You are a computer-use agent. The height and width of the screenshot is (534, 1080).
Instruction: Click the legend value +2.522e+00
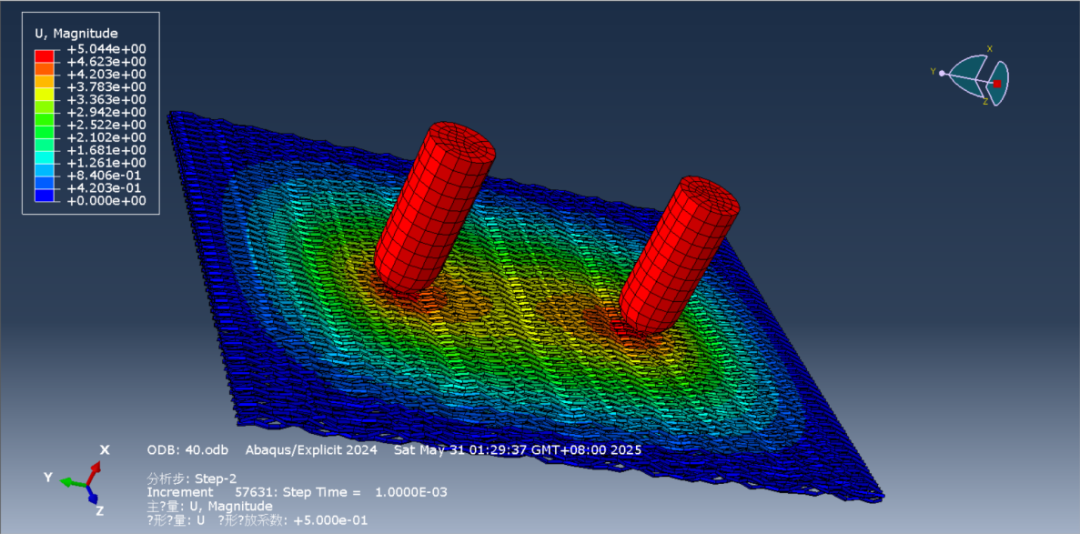point(106,125)
